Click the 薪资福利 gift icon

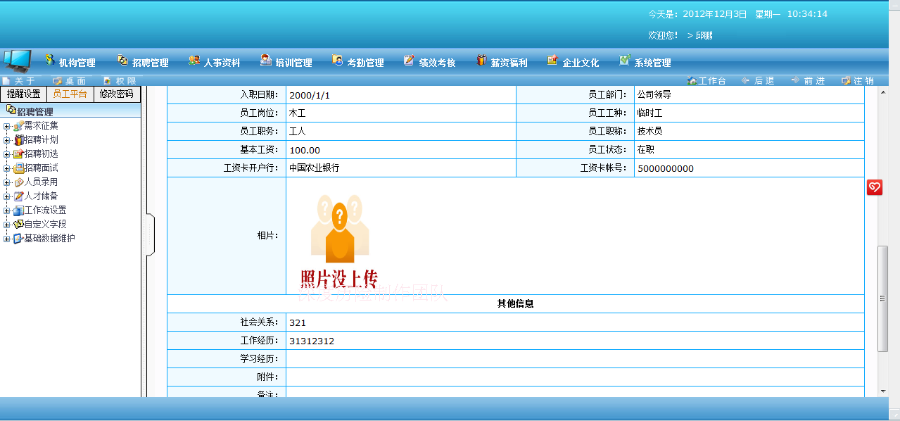tap(481, 60)
